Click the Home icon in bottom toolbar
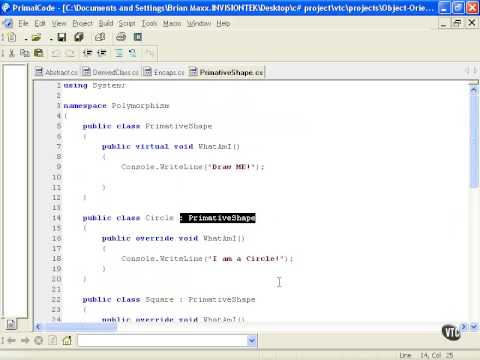 67,340
